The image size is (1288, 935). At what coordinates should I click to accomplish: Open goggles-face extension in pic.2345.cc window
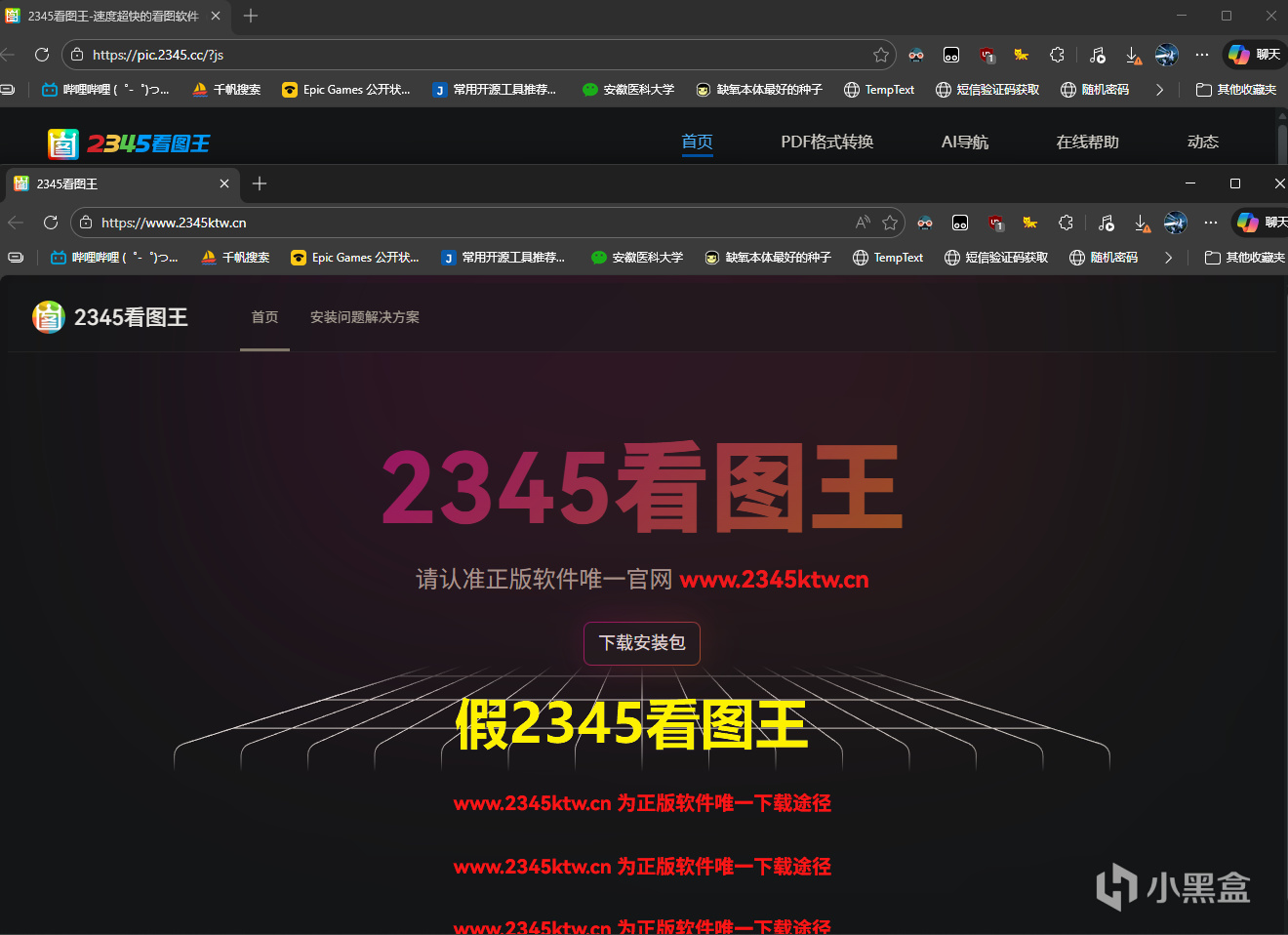tap(916, 55)
